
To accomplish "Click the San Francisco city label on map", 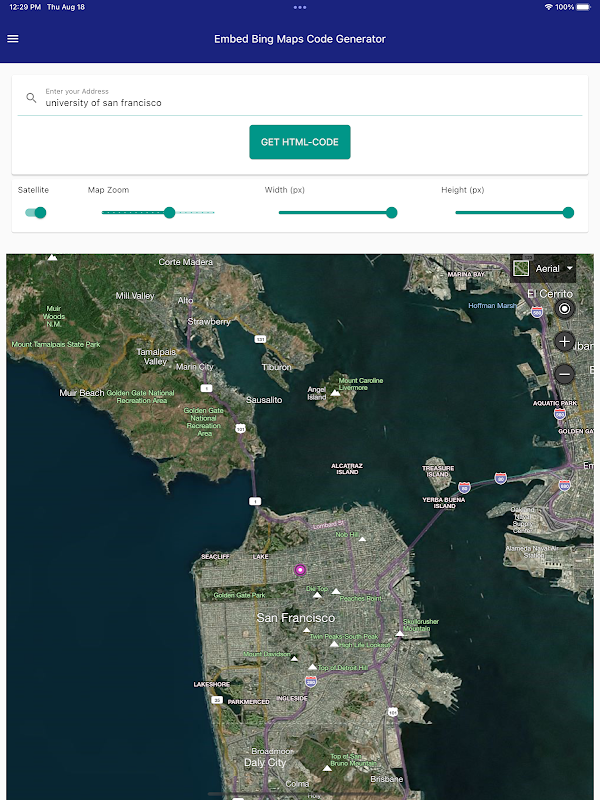I will coord(296,618).
